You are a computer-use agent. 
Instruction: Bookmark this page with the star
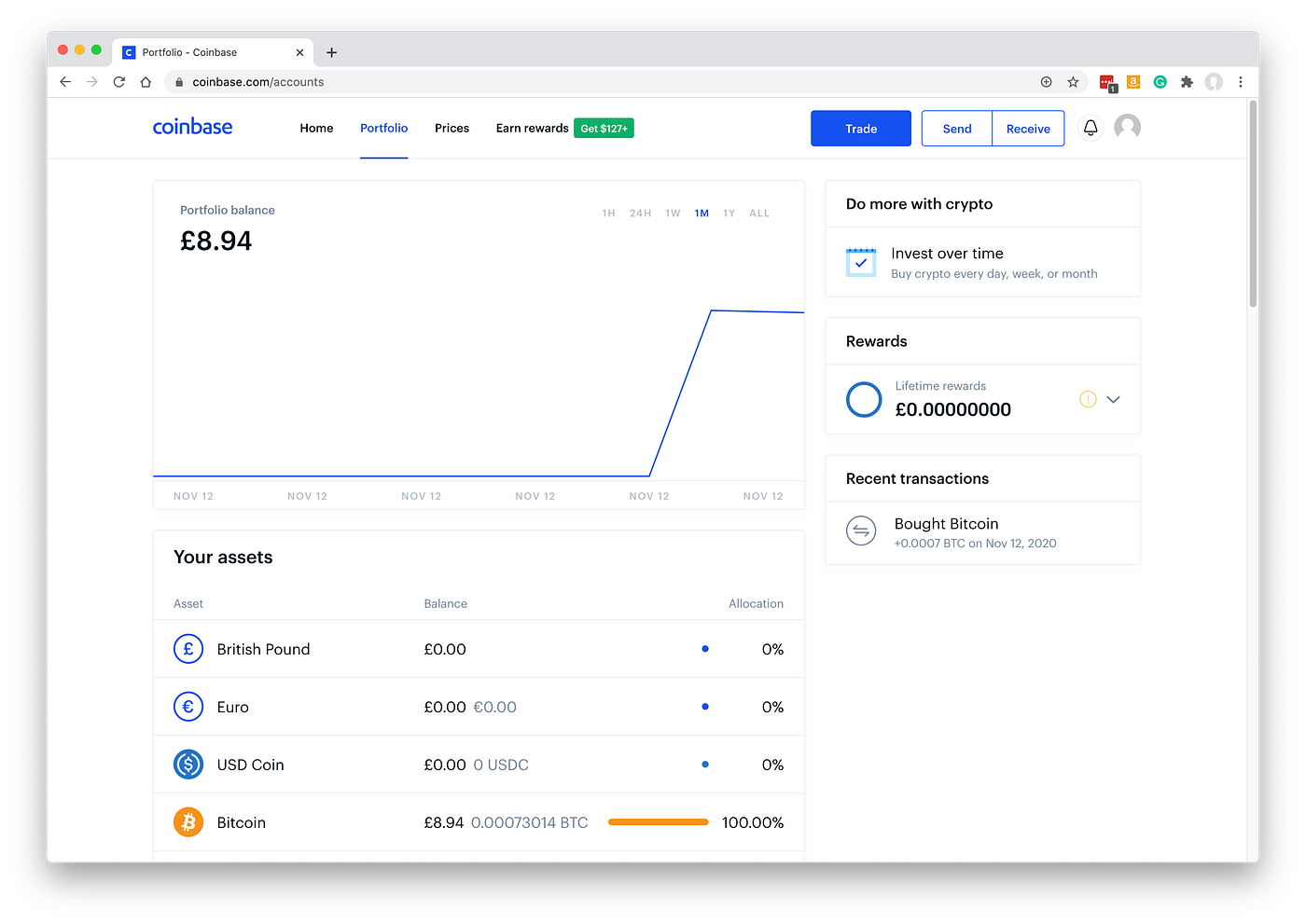coord(1073,82)
